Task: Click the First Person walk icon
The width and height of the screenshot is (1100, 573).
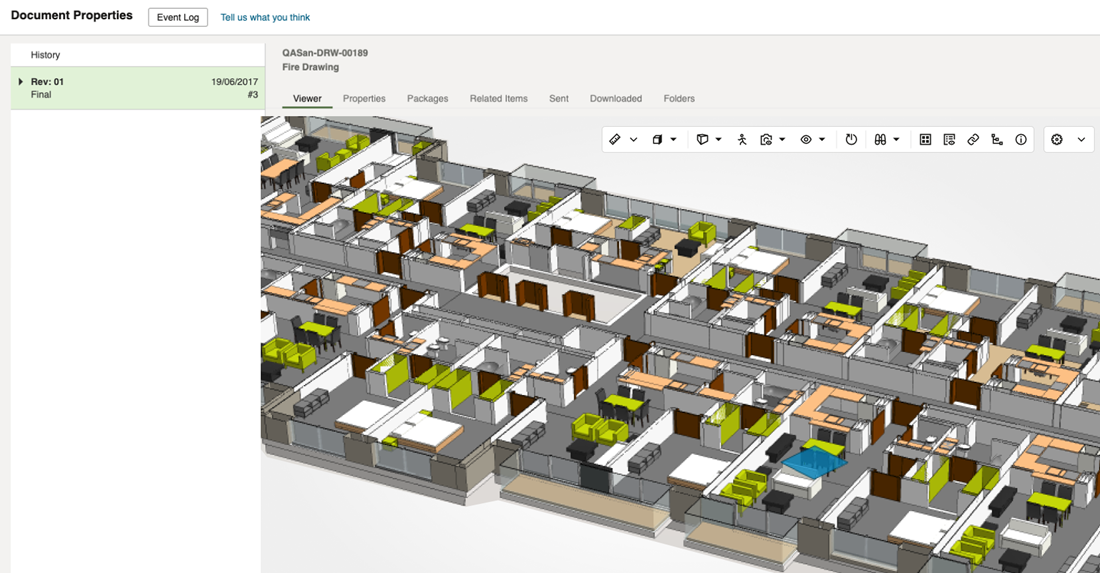Action: click(742, 140)
